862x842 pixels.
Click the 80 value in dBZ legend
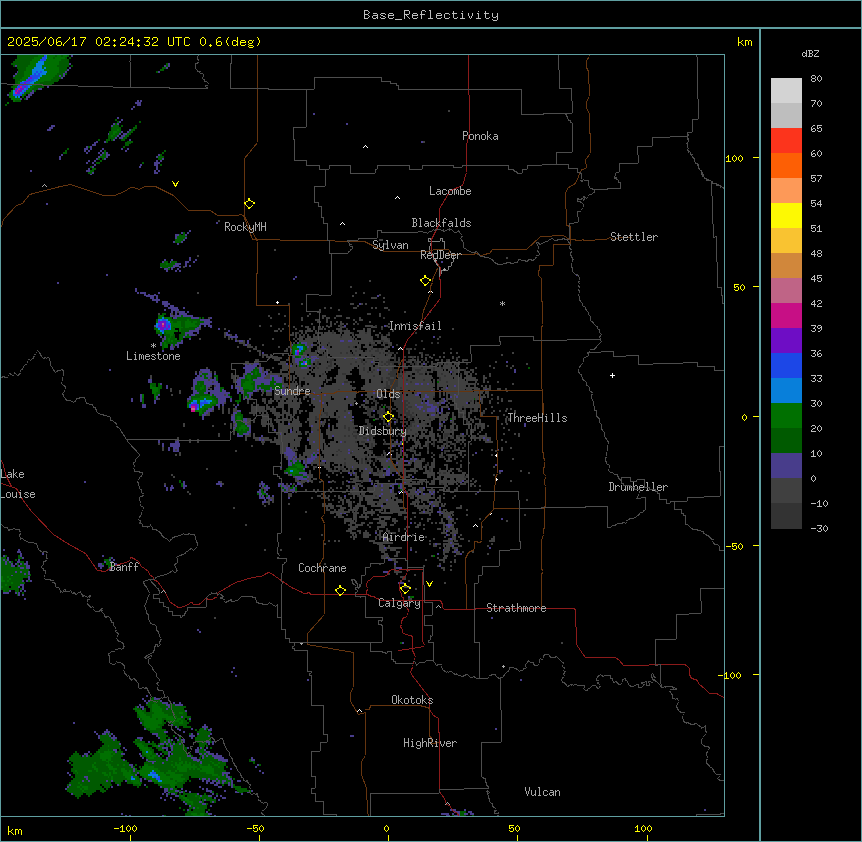tap(816, 79)
